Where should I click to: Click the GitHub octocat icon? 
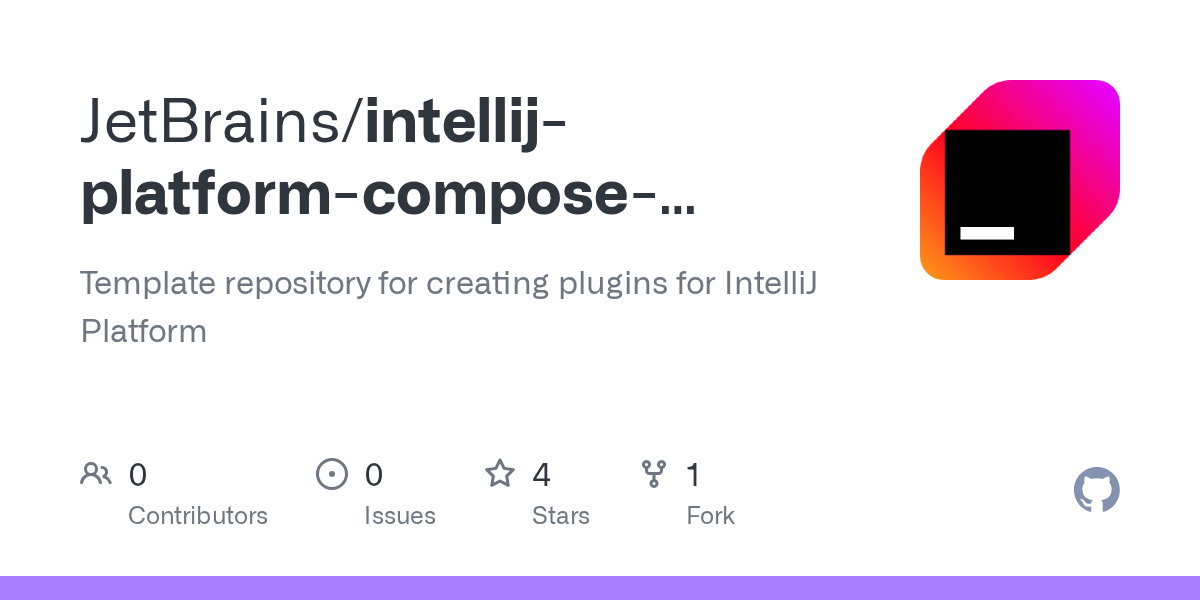(1097, 490)
